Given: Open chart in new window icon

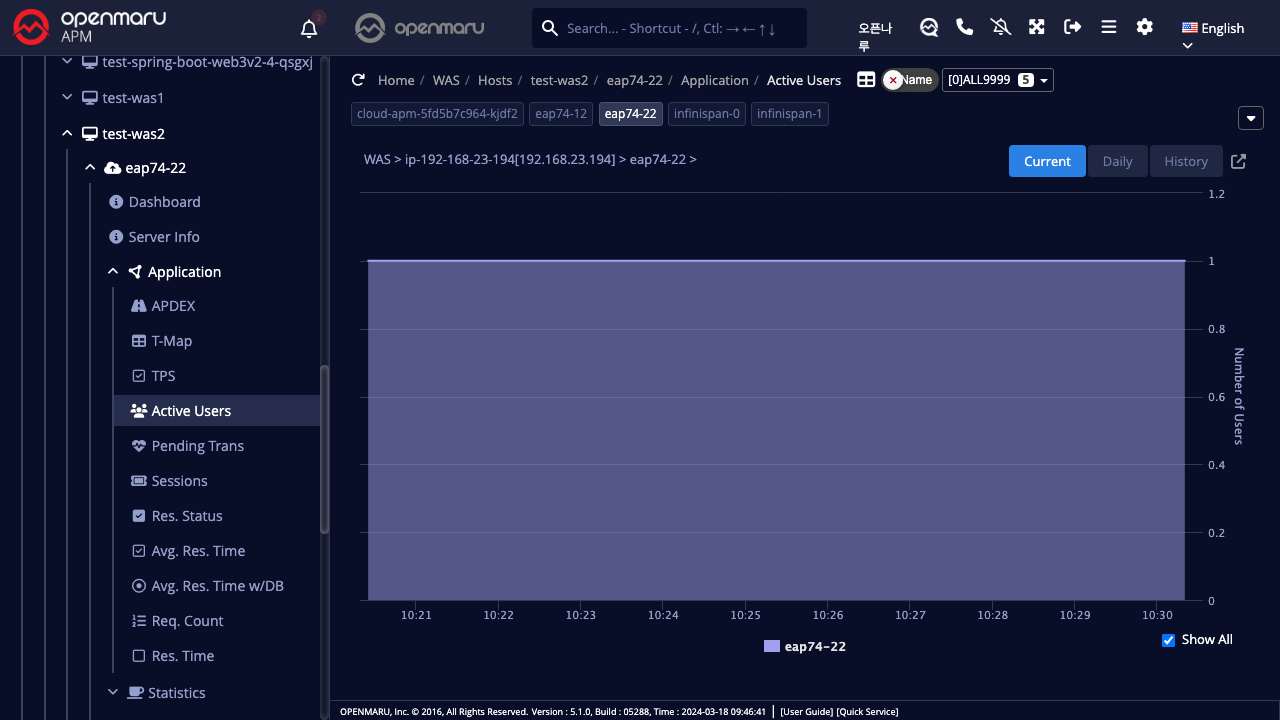Looking at the screenshot, I should (1238, 161).
